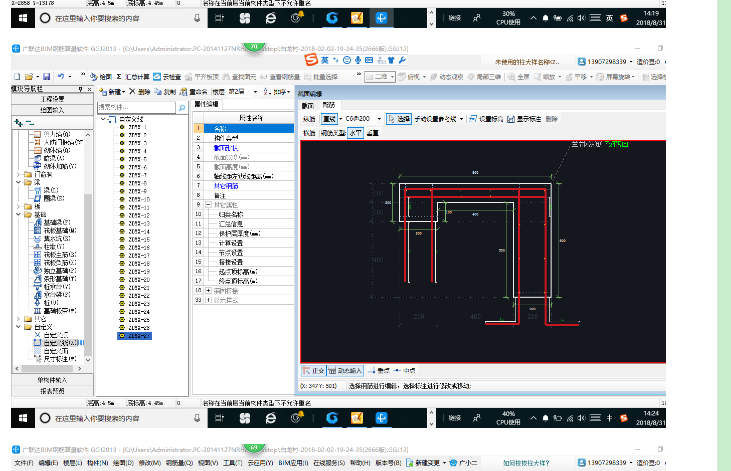Open 工具(T) menu in lower window
This screenshot has height=471, width=731.
click(233, 463)
